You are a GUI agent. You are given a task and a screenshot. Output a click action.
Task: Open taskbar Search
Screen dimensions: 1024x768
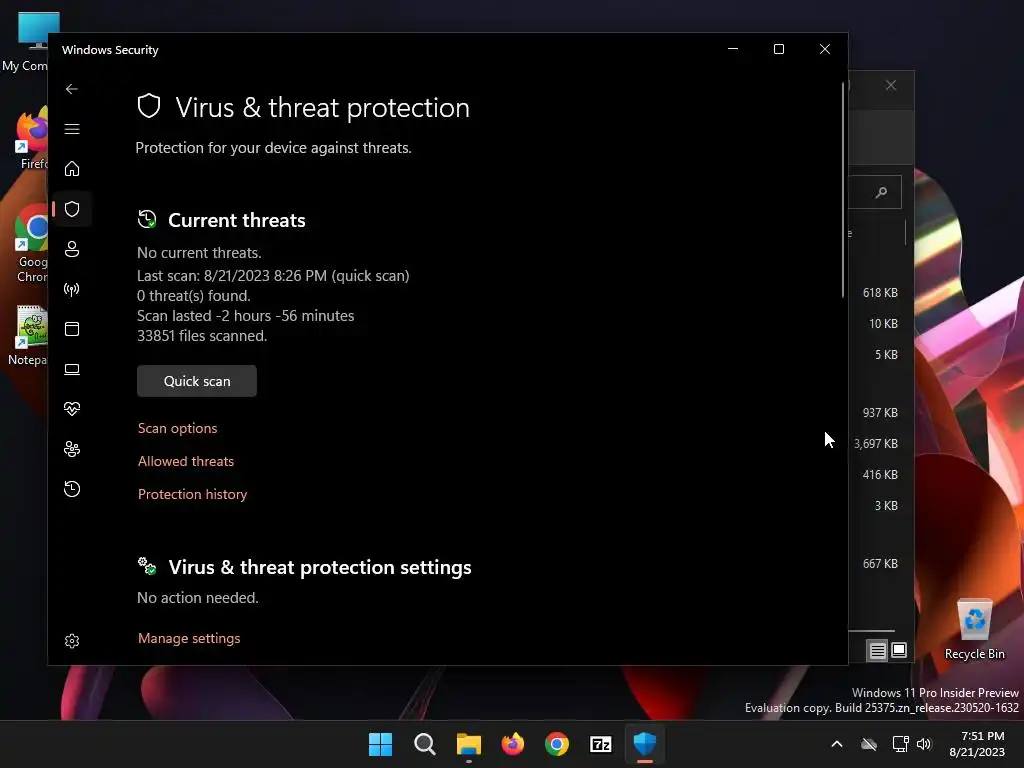(424, 744)
